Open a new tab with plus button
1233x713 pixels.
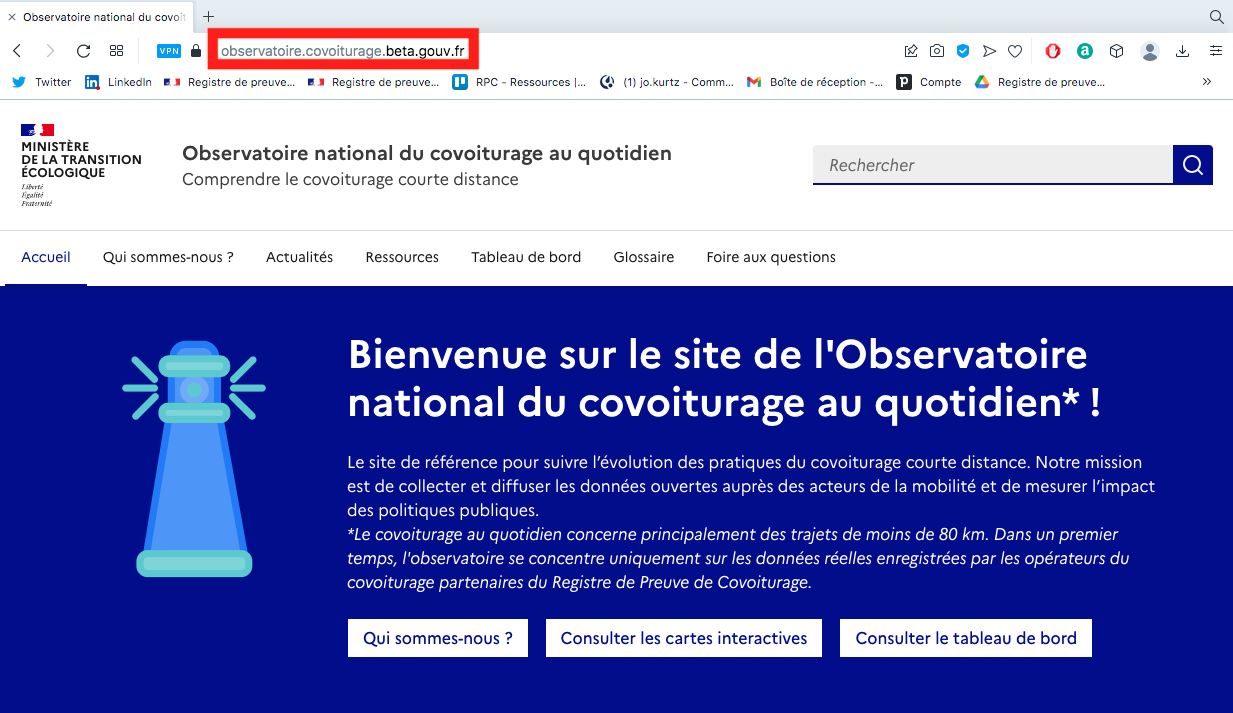[x=209, y=17]
